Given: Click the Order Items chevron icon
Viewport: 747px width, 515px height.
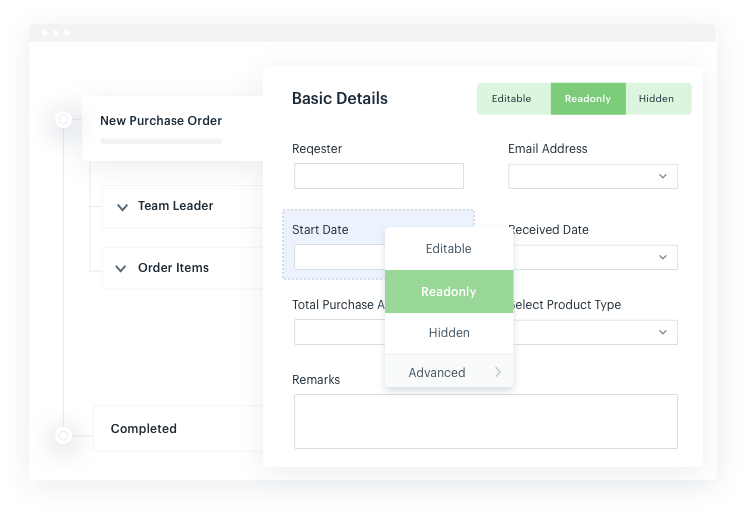Looking at the screenshot, I should (x=121, y=269).
